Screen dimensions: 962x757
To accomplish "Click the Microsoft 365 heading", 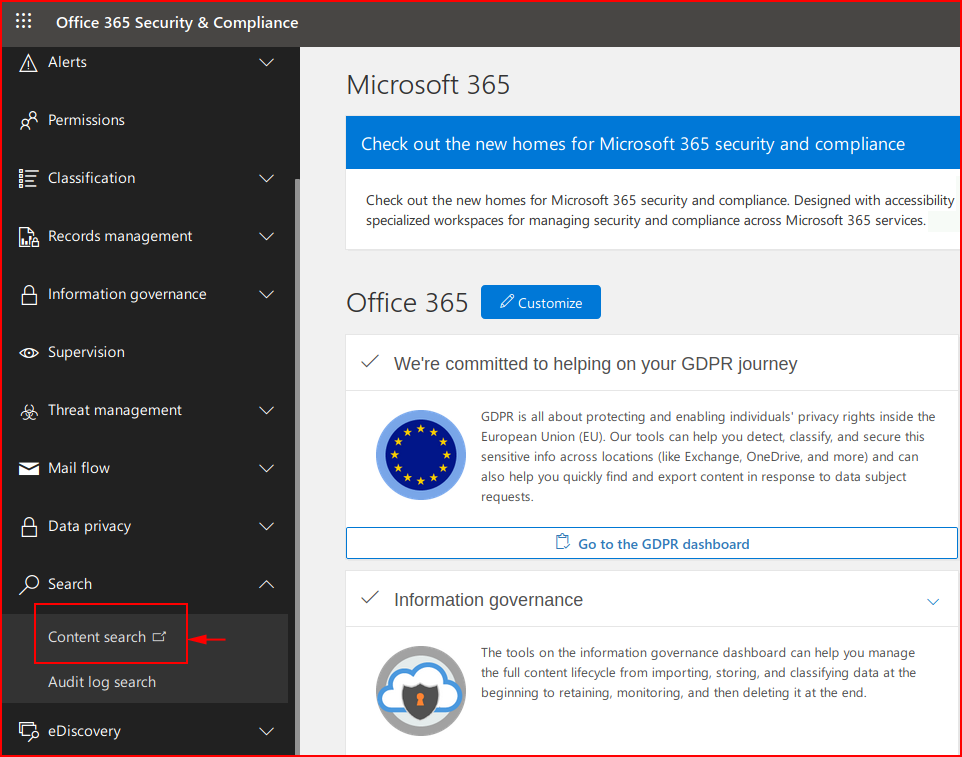I will pyautogui.click(x=428, y=85).
